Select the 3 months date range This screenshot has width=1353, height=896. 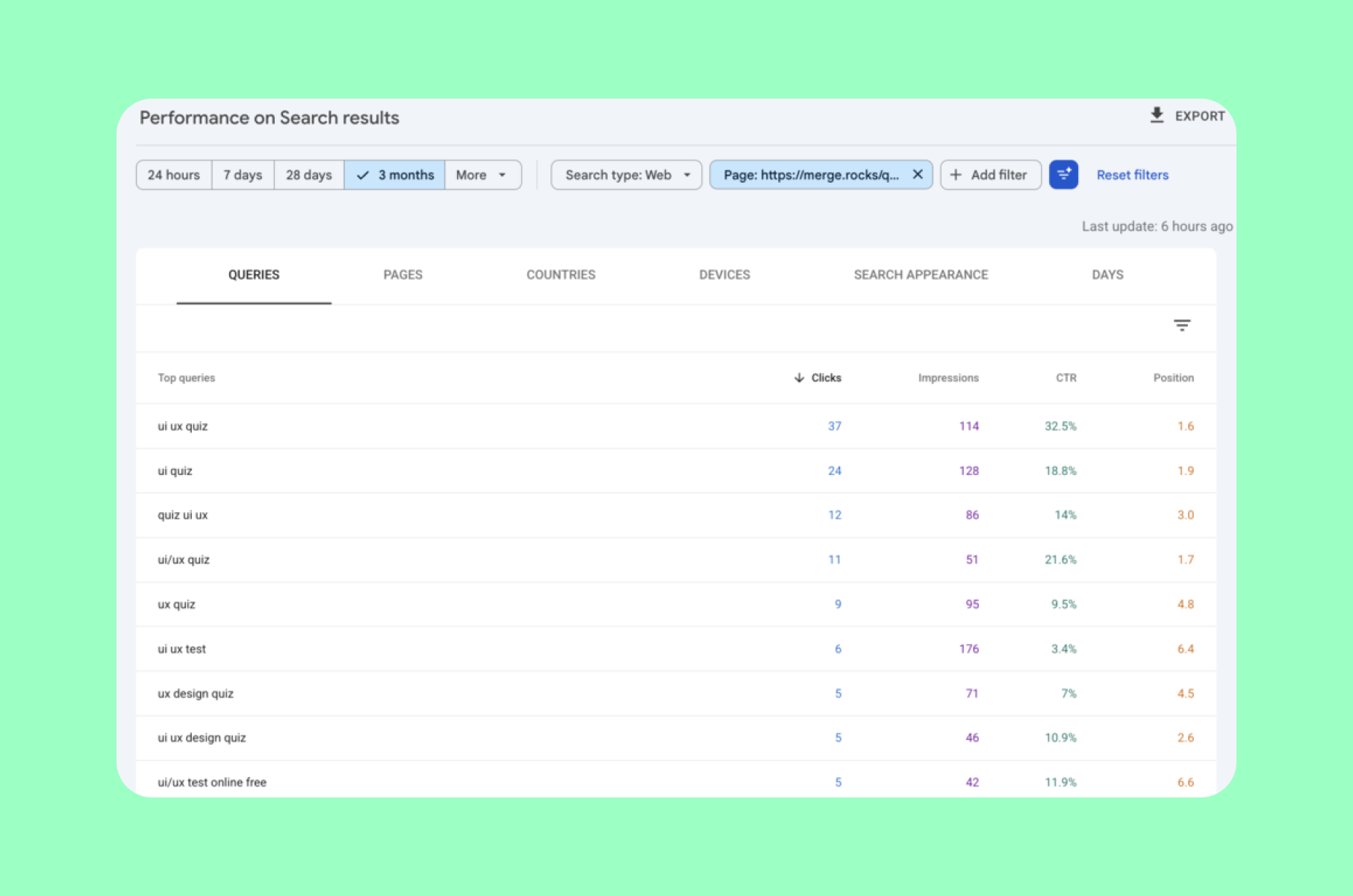[x=394, y=175]
